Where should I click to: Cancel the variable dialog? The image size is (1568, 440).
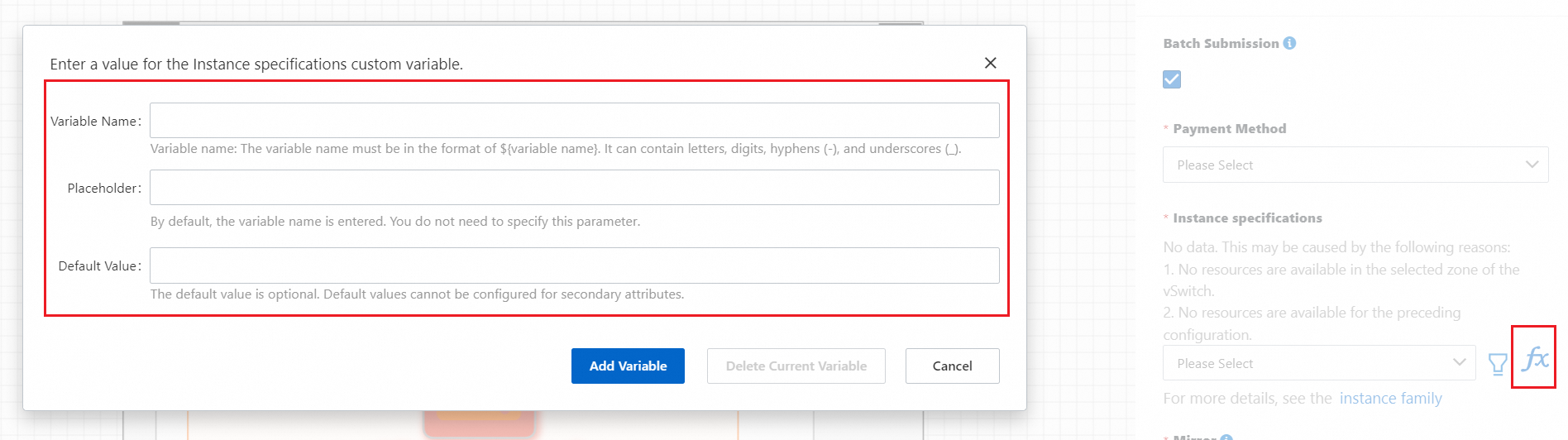click(x=952, y=366)
